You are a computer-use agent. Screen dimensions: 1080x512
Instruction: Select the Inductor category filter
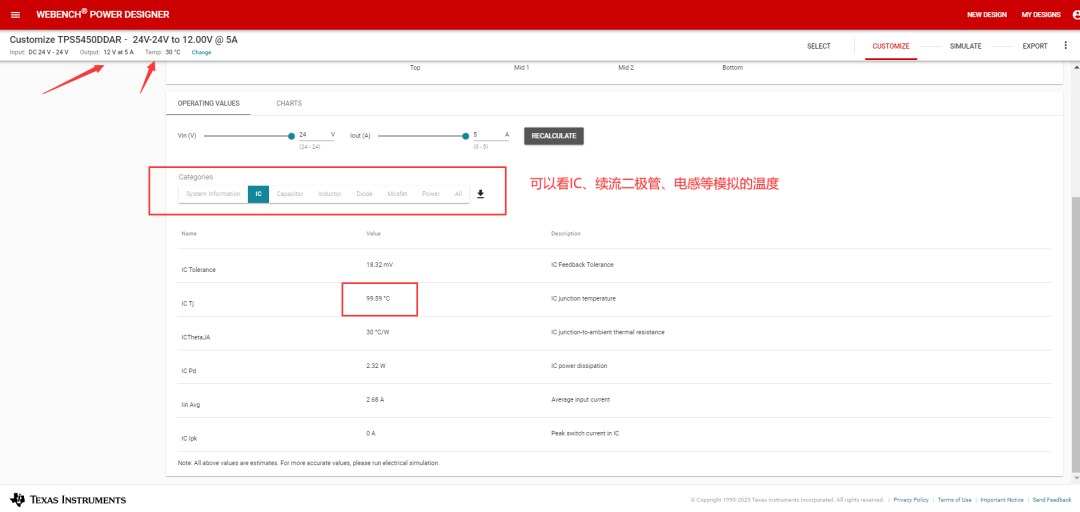(x=329, y=194)
